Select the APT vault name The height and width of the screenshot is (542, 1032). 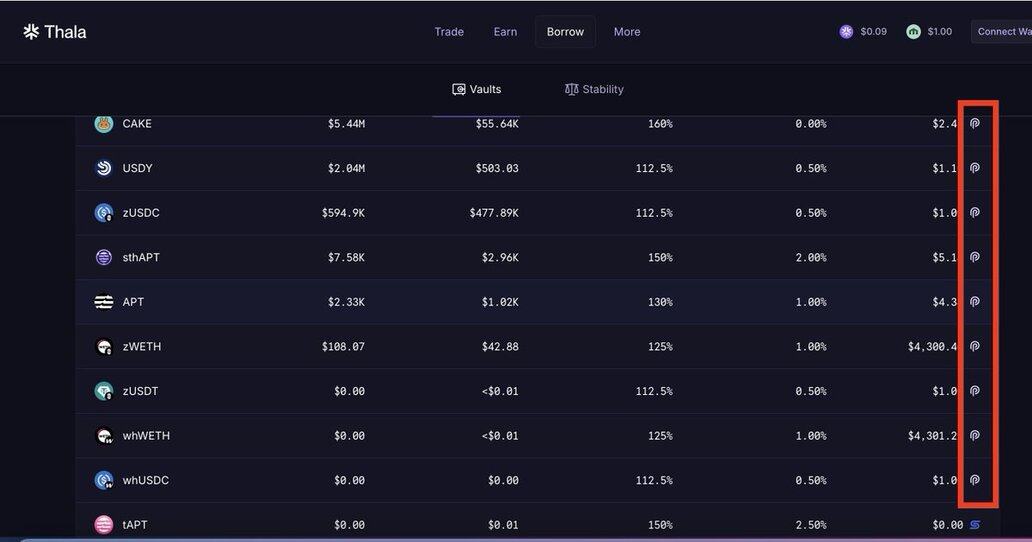(x=133, y=302)
